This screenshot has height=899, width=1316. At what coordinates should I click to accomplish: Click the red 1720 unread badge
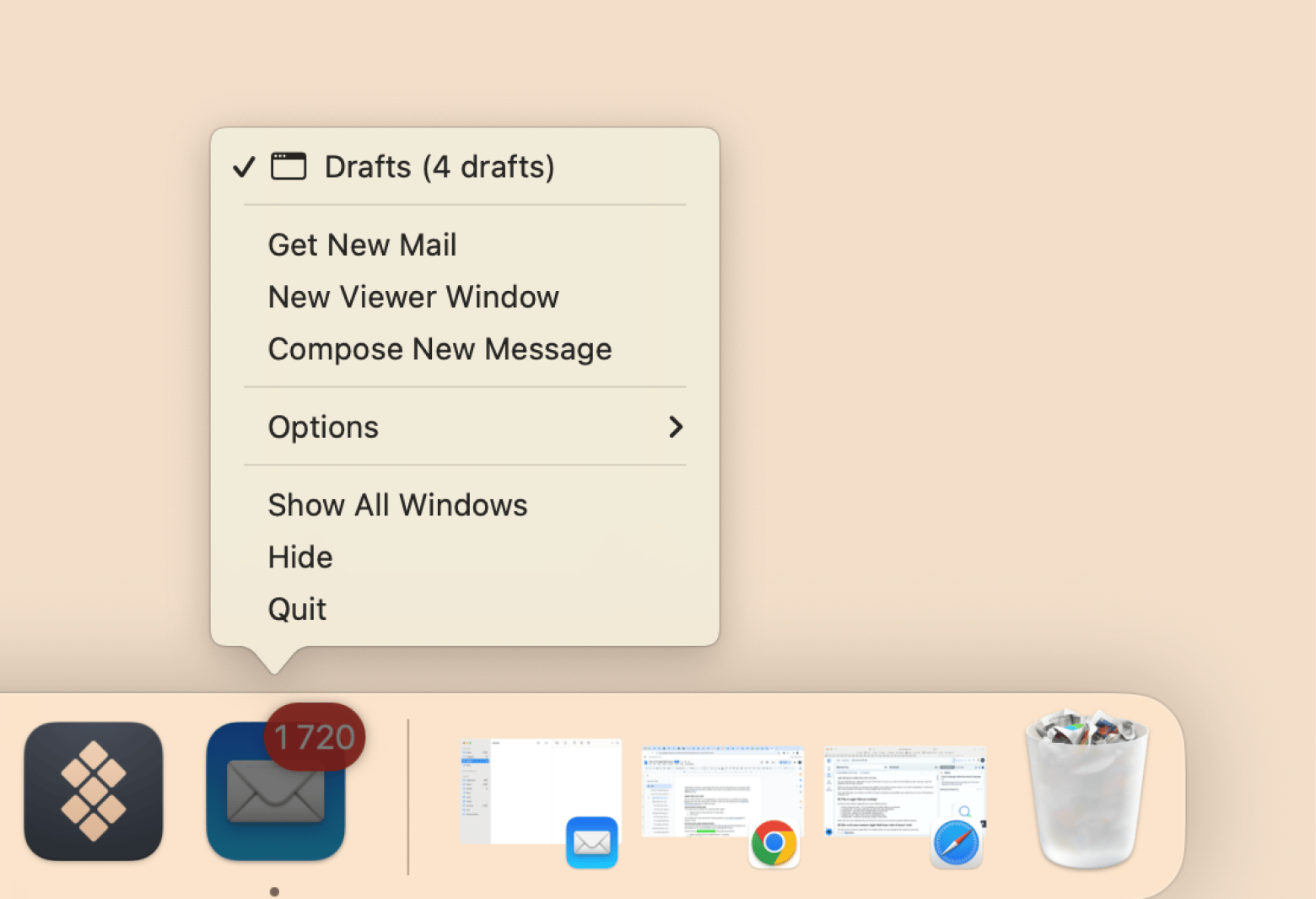coord(315,737)
